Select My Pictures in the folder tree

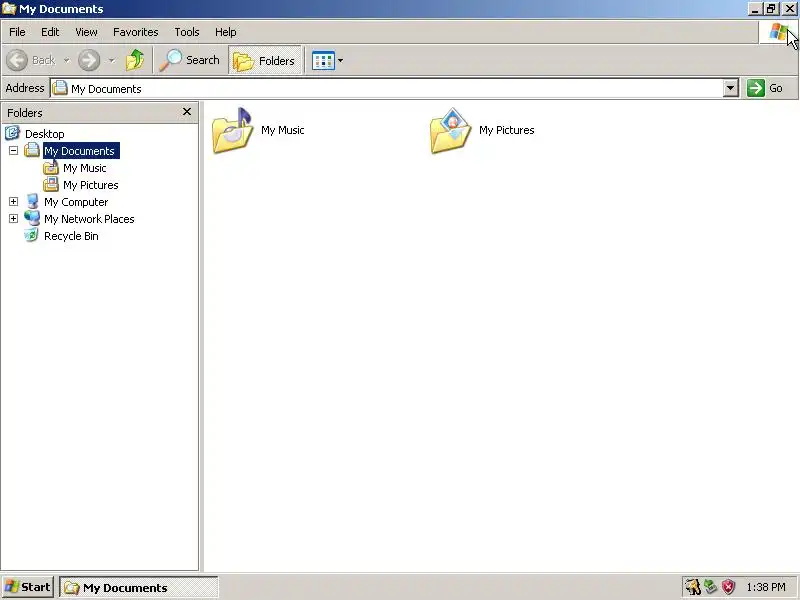click(x=91, y=185)
